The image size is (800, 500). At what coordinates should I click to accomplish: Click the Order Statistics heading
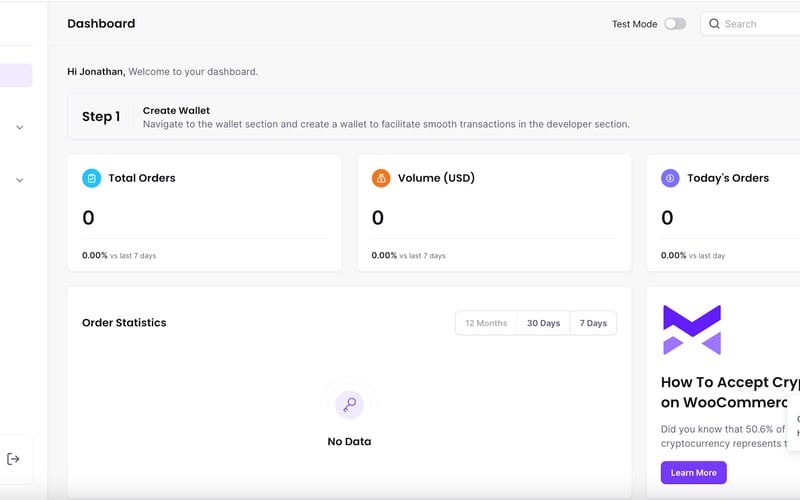[x=124, y=322]
